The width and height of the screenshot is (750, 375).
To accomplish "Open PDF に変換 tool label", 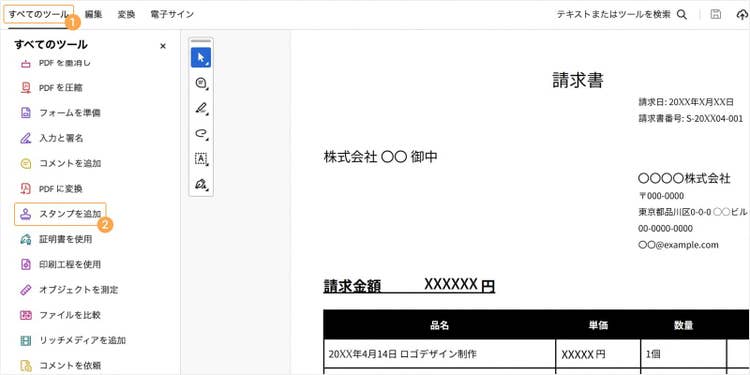I will 61,188.
